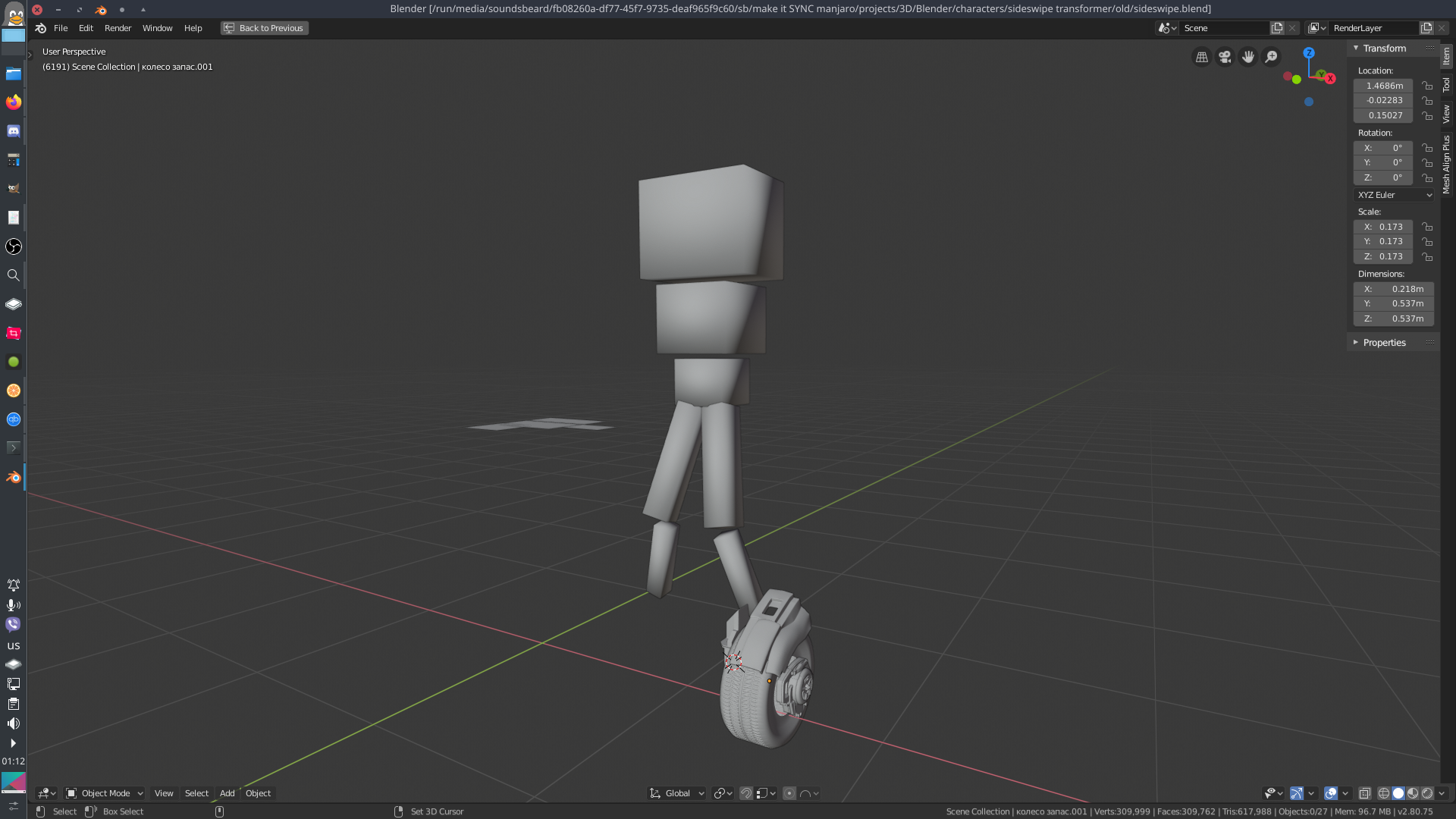Image resolution: width=1456 pixels, height=819 pixels.
Task: Toggle viewport overlays display
Action: pyautogui.click(x=1331, y=793)
